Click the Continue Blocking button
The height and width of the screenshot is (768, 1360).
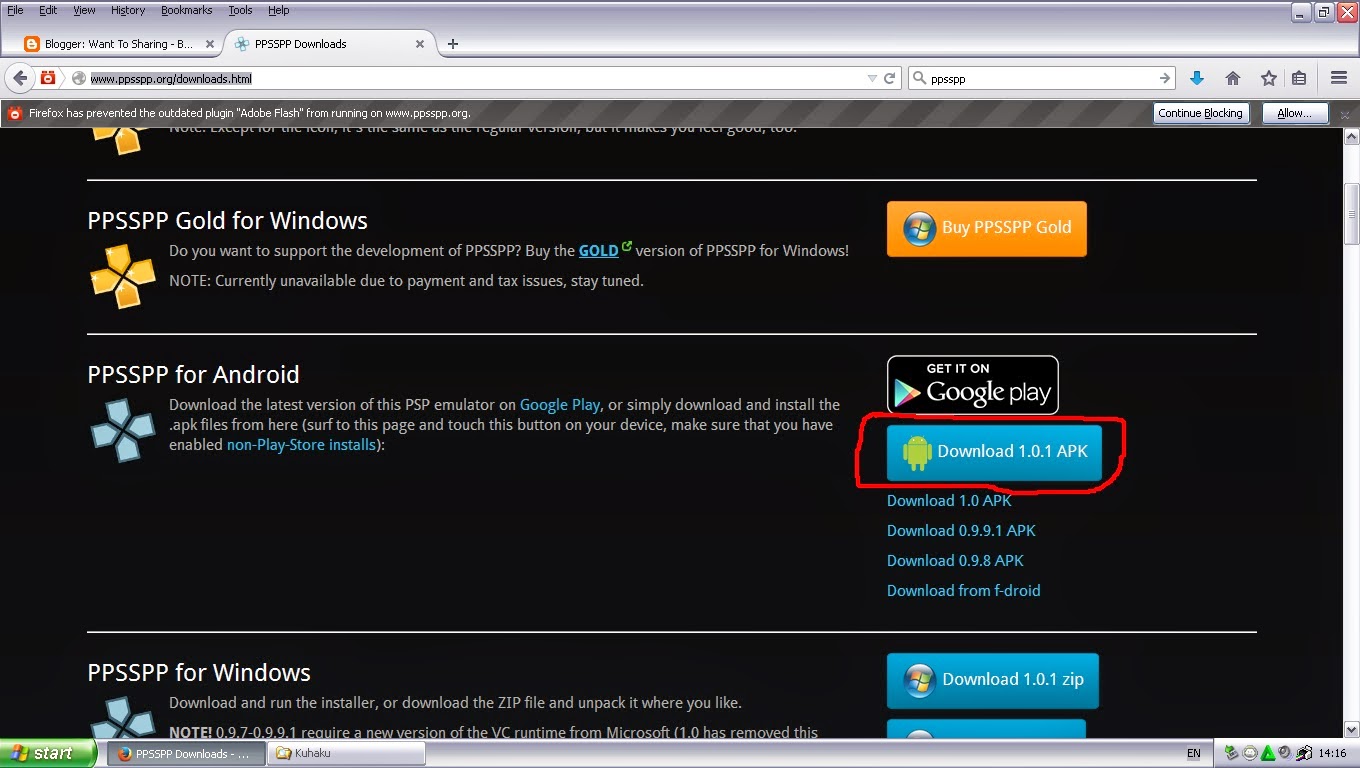click(x=1200, y=113)
